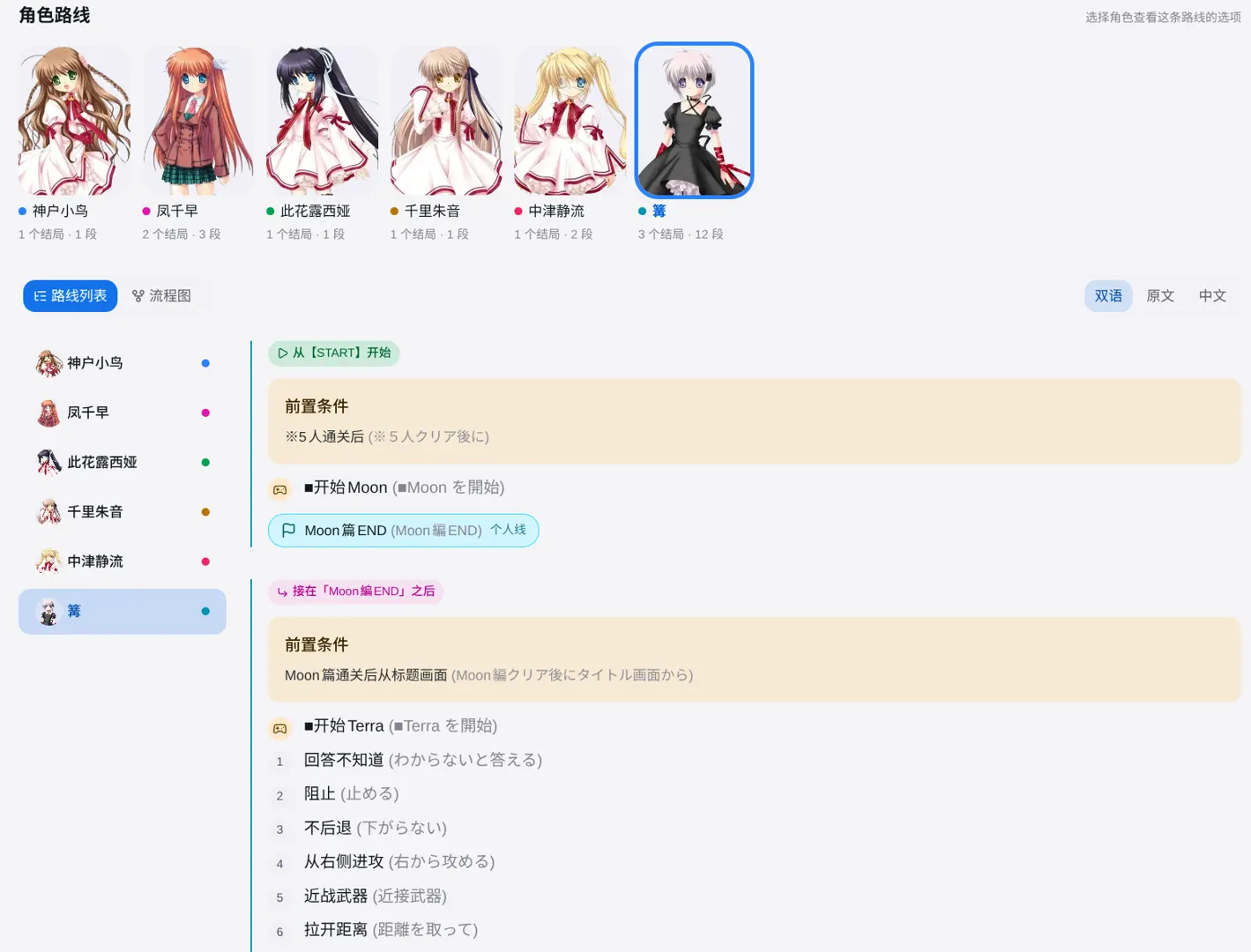Select choice 6 拉开距离

pos(391,930)
